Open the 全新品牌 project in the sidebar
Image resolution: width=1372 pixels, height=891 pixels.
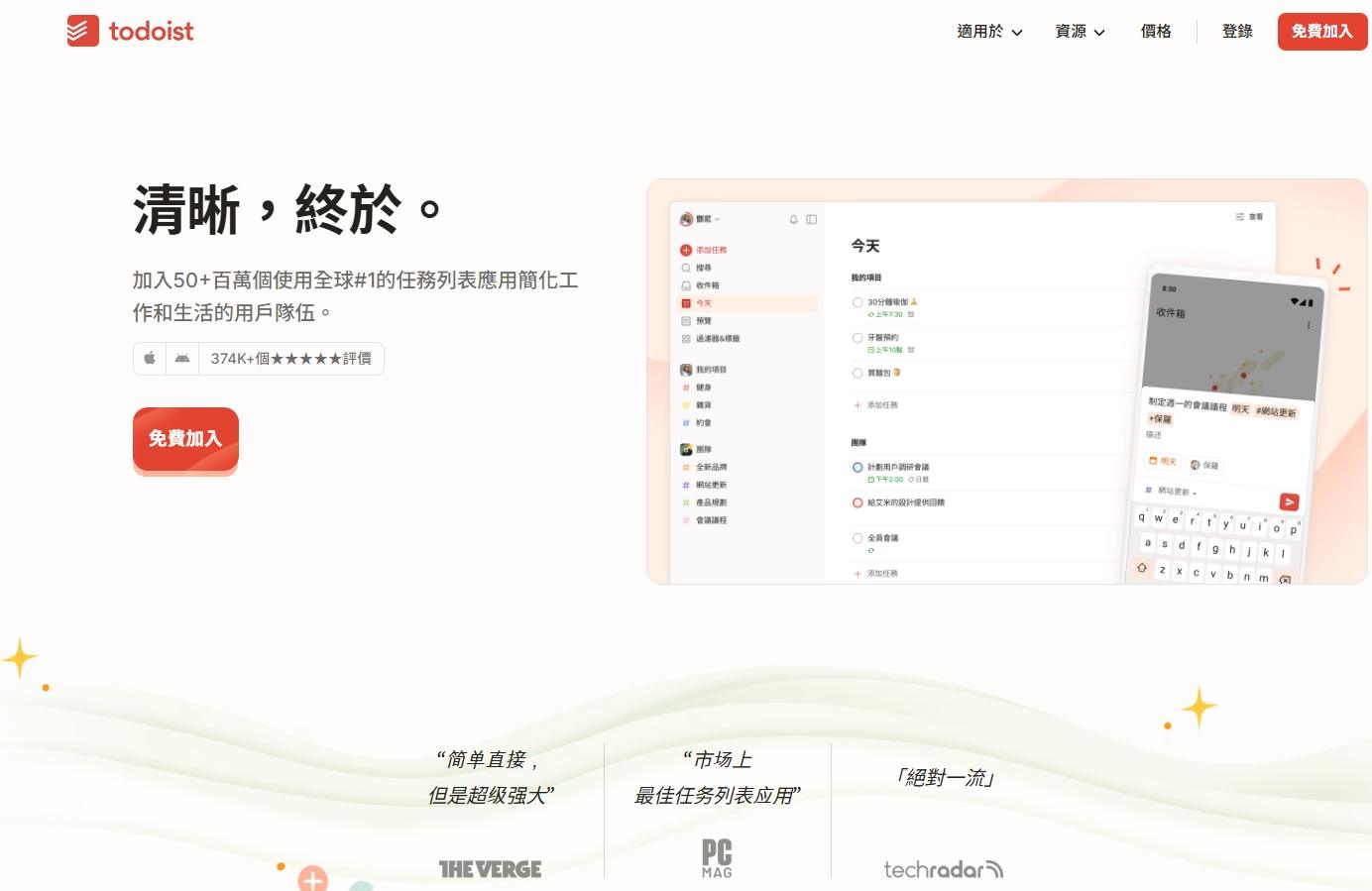click(704, 467)
